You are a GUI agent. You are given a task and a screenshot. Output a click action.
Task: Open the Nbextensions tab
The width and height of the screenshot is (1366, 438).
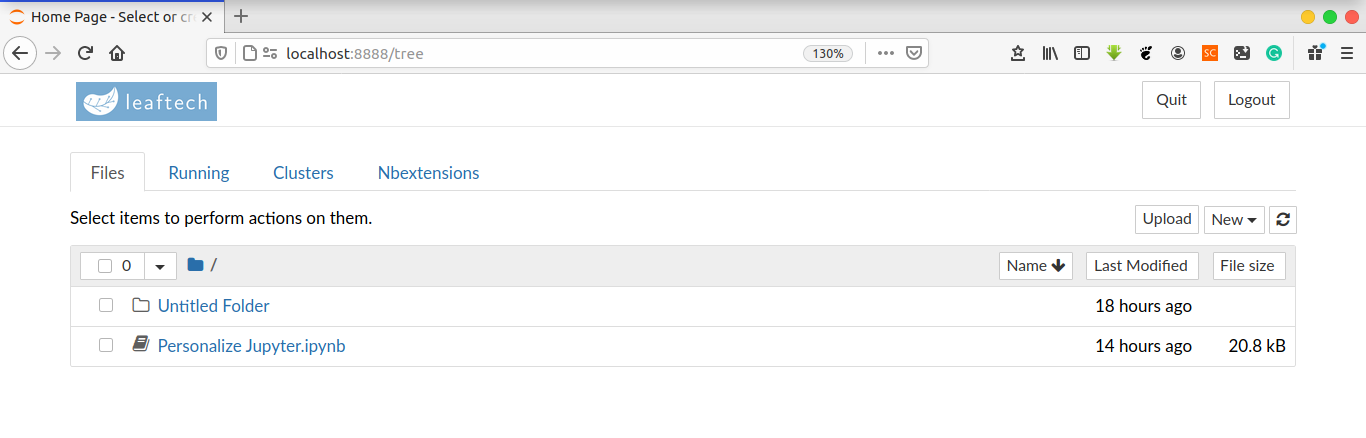tap(428, 173)
